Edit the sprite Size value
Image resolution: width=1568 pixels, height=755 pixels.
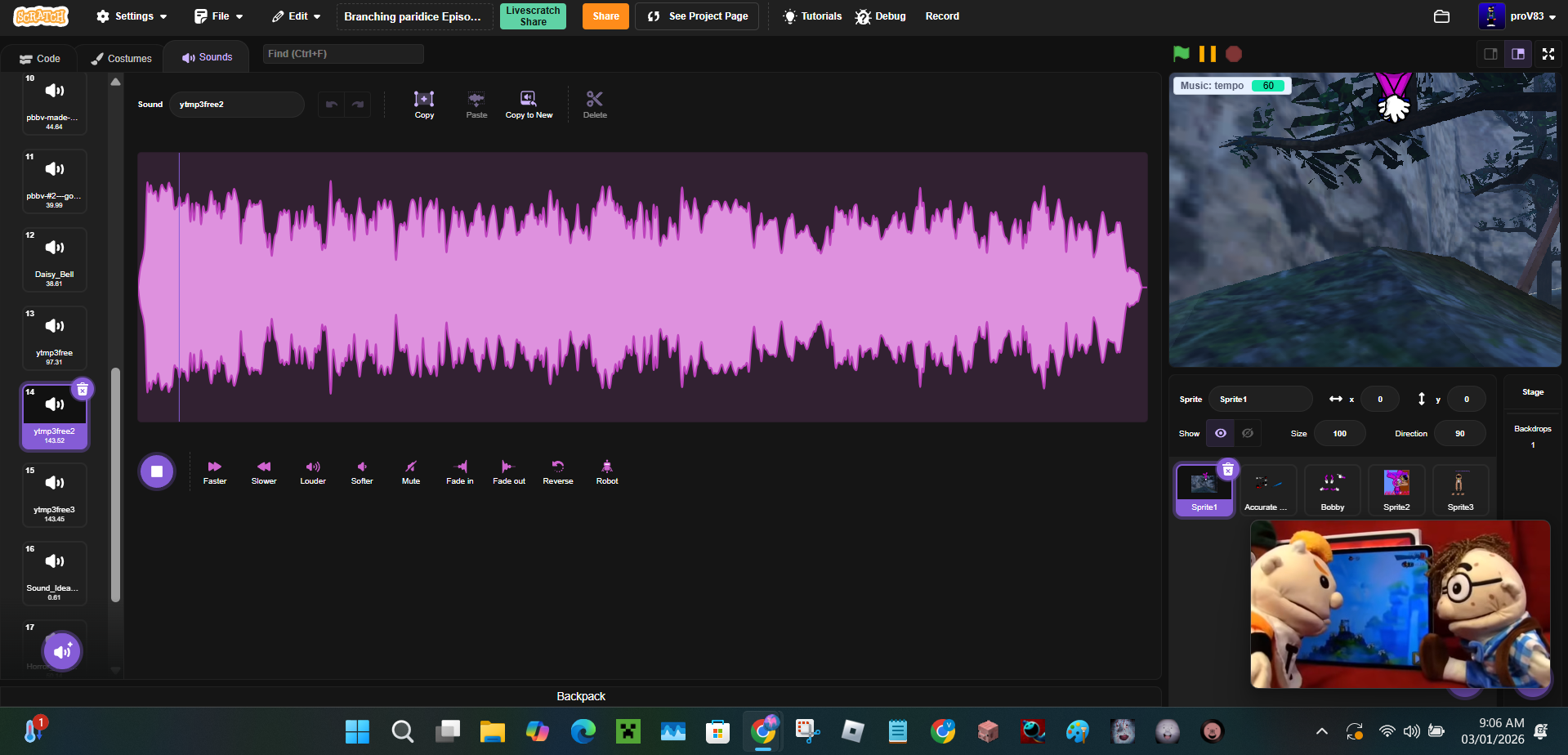coord(1339,434)
